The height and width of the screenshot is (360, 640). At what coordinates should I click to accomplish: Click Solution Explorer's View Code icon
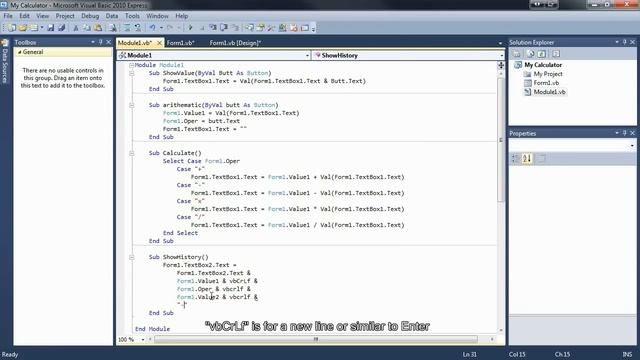(x=556, y=54)
